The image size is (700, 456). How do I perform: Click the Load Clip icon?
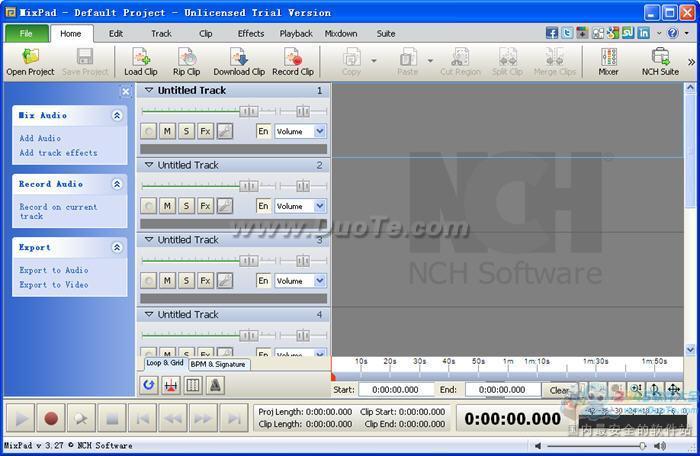tap(140, 62)
